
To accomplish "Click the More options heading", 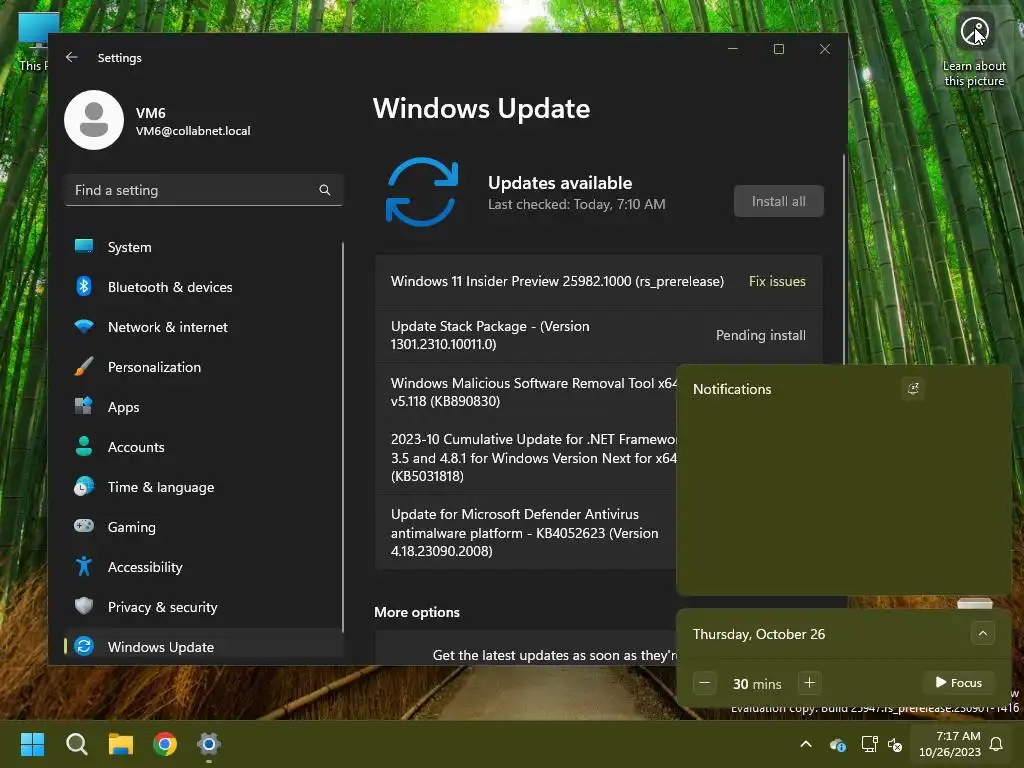I will point(417,612).
